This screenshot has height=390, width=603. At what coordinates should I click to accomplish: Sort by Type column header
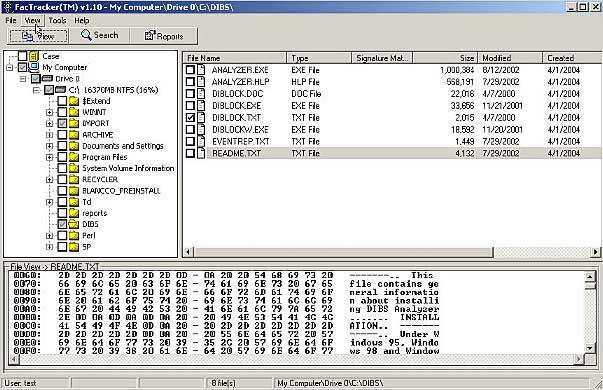[319, 58]
